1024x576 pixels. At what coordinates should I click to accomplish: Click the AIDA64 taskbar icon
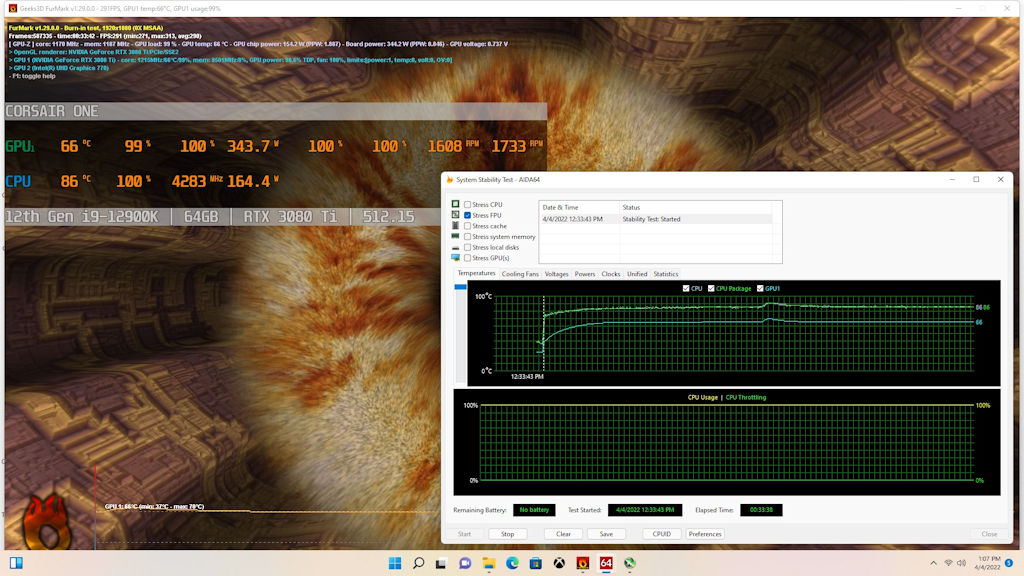(606, 563)
